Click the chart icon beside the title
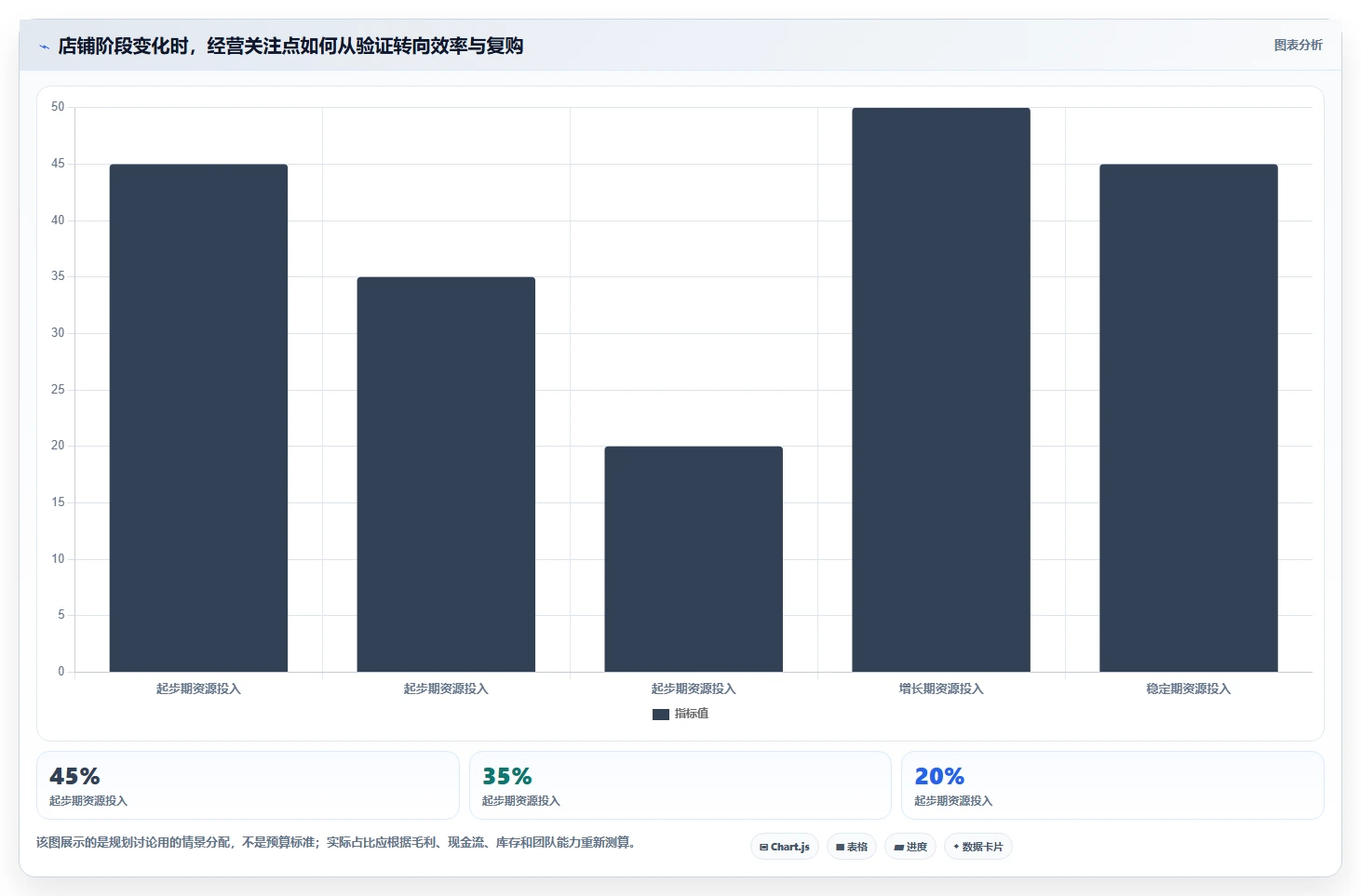1361x896 pixels. coord(44,47)
